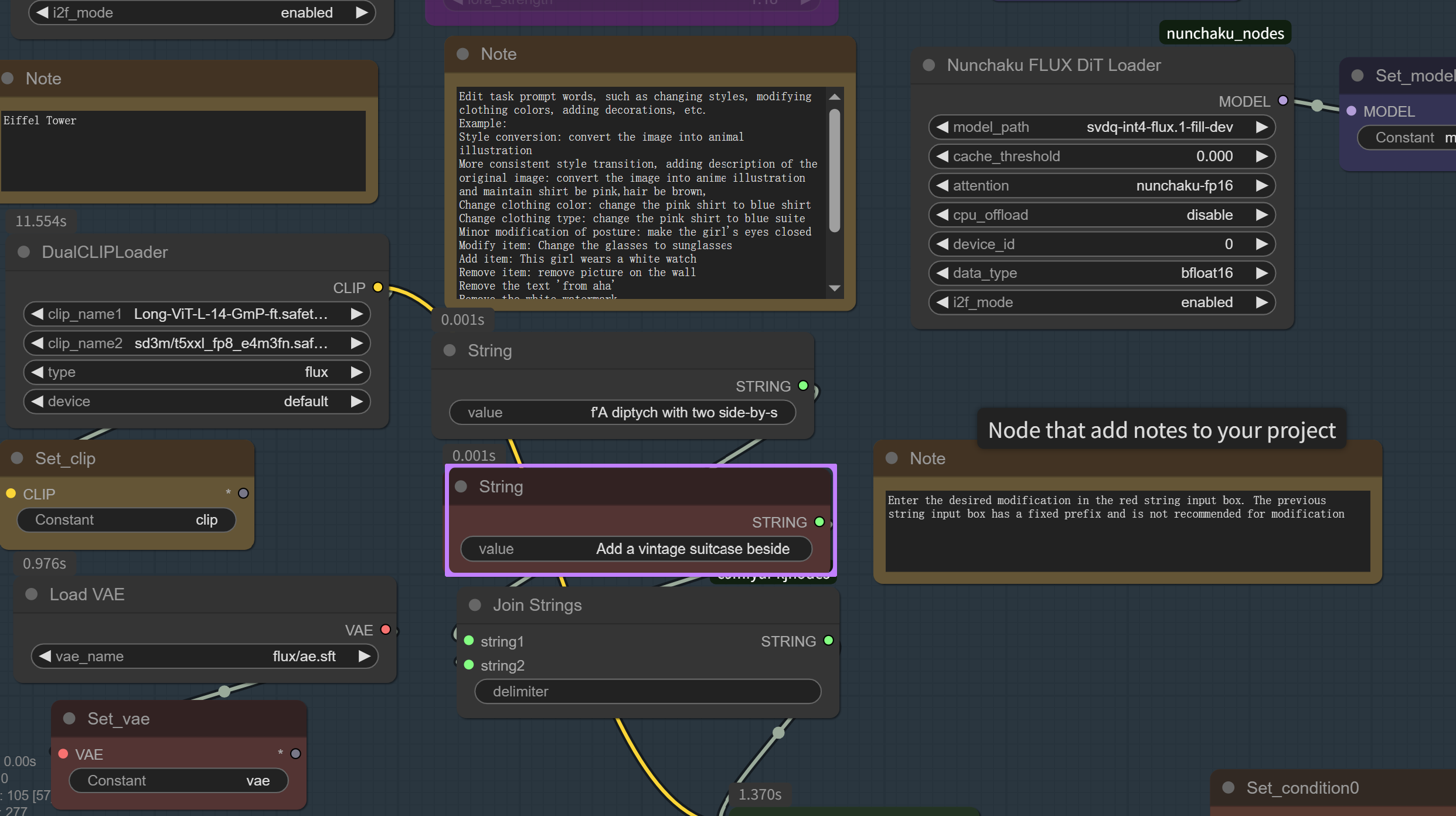This screenshot has height=816, width=1456.
Task: Toggle i2f_mode enabled in Nunchaku loader
Action: tap(1102, 302)
